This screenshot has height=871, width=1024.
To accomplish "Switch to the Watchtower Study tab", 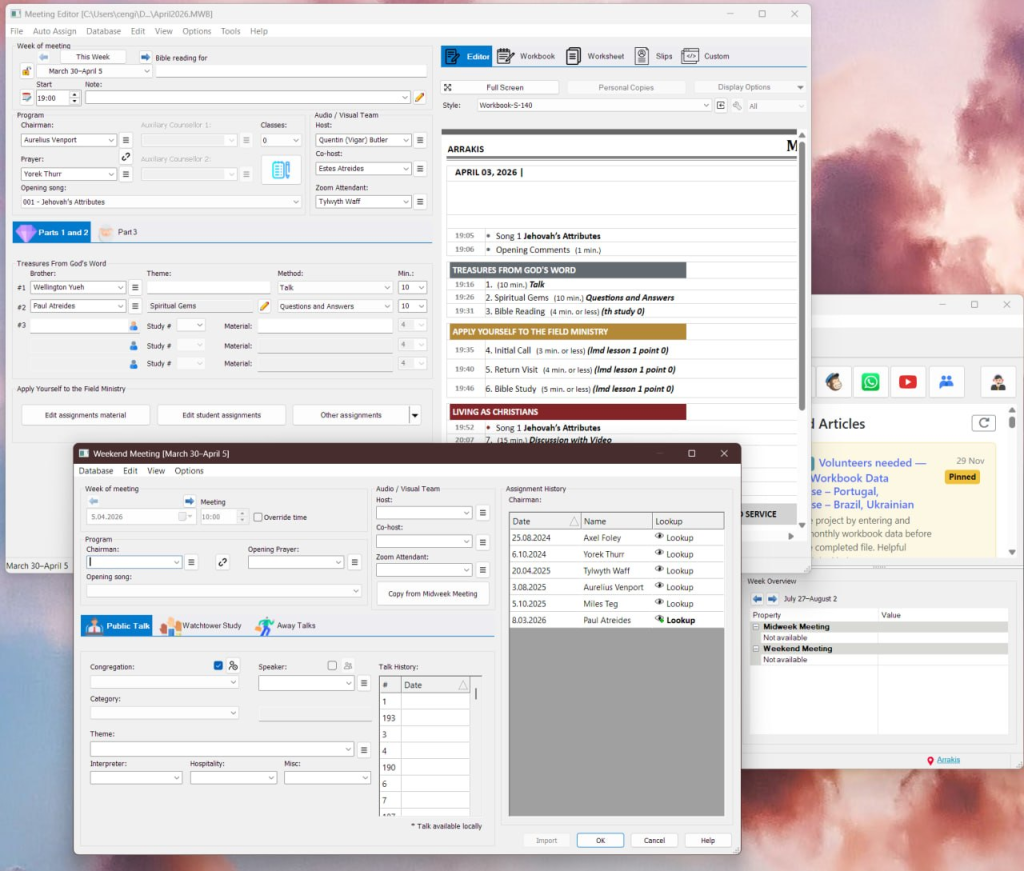I will [x=202, y=626].
